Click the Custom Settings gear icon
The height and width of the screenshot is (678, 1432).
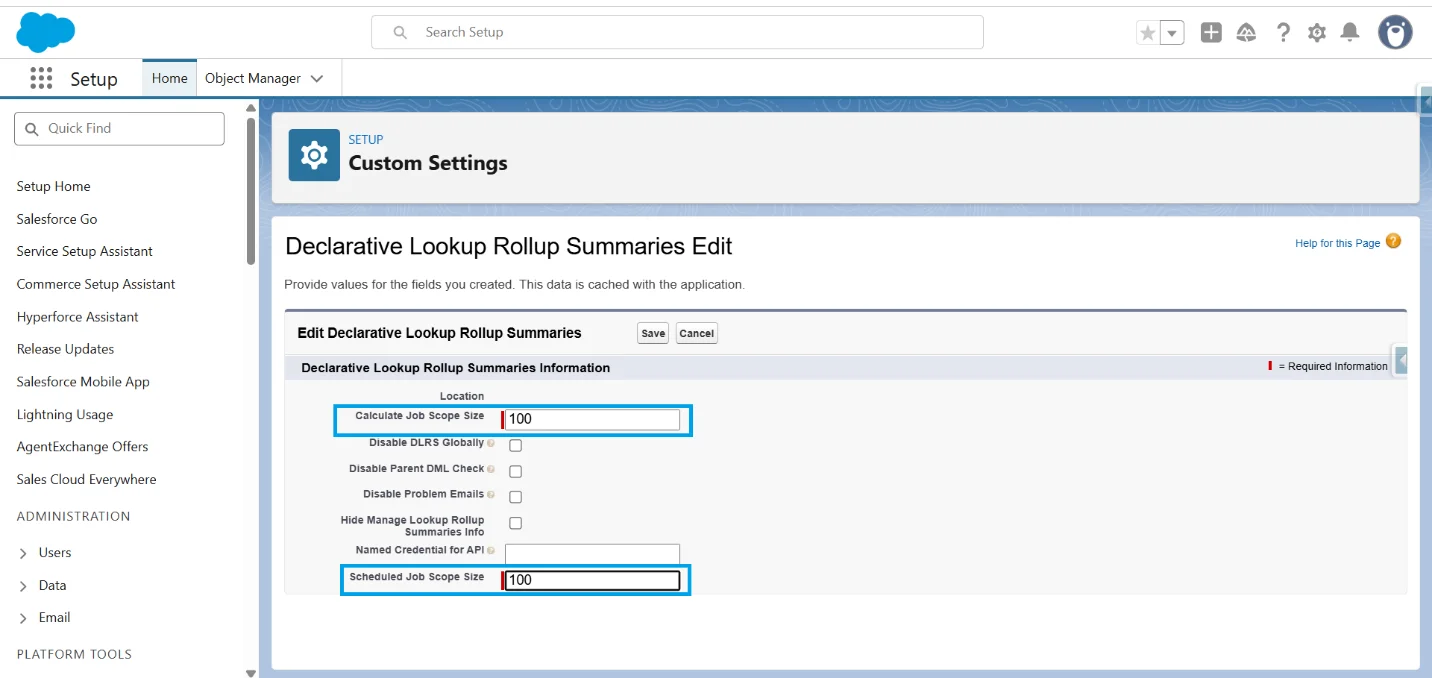click(314, 155)
